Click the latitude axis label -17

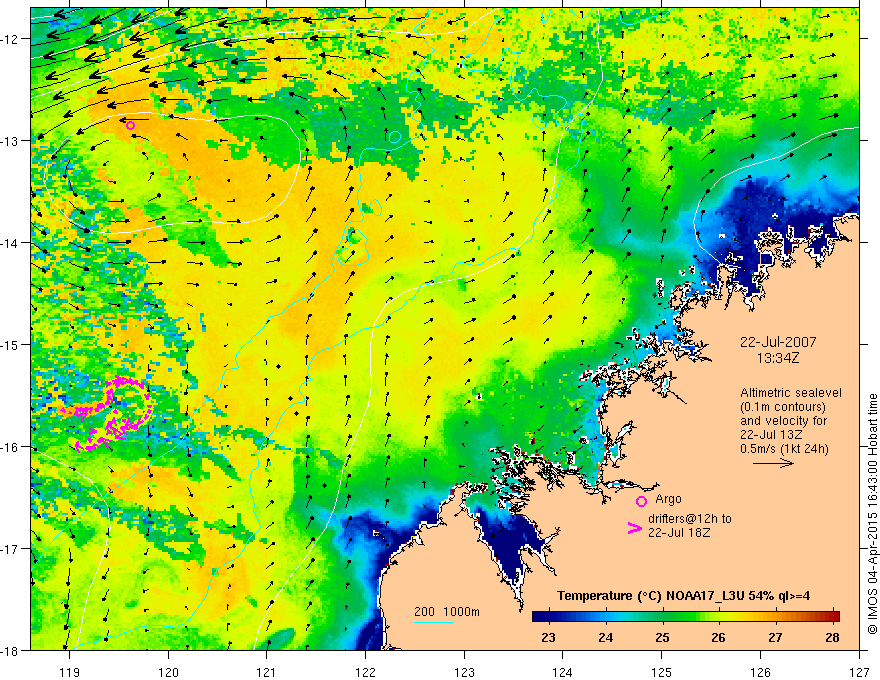point(12,549)
